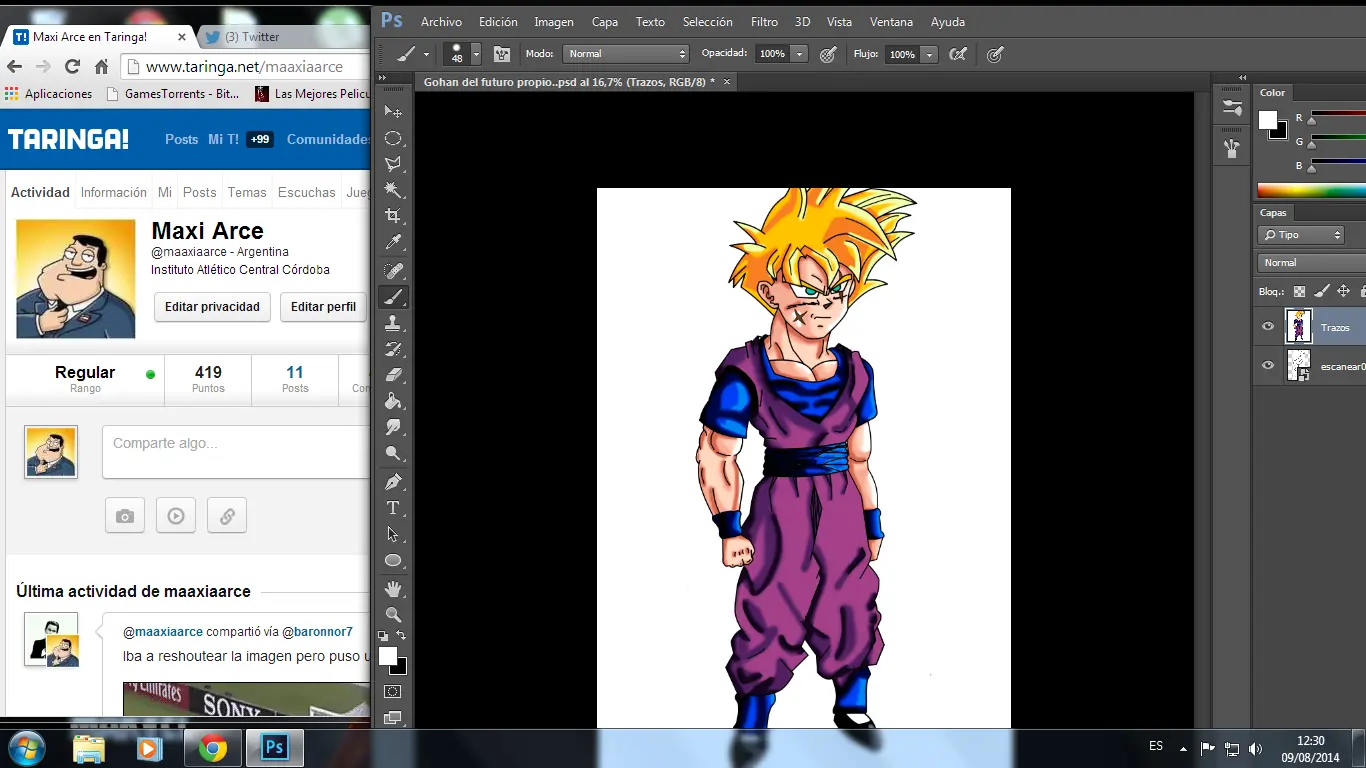
Task: Open the Archivo menu
Action: 441,22
